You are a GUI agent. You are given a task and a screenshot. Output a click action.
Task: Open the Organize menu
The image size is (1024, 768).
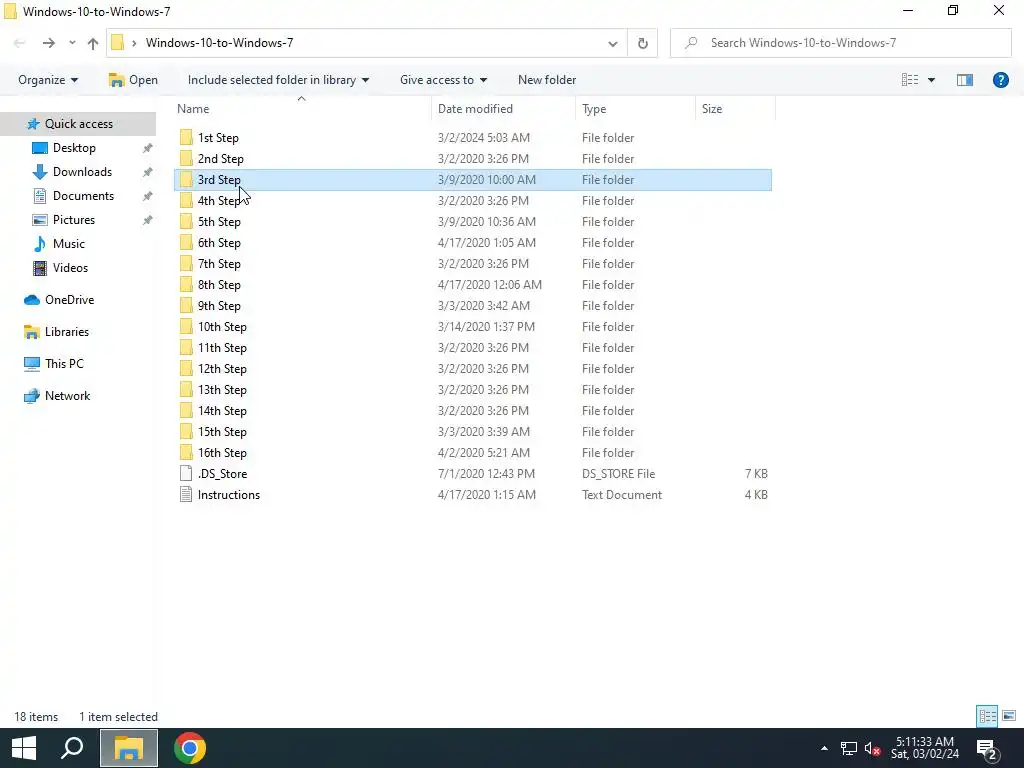pos(48,80)
